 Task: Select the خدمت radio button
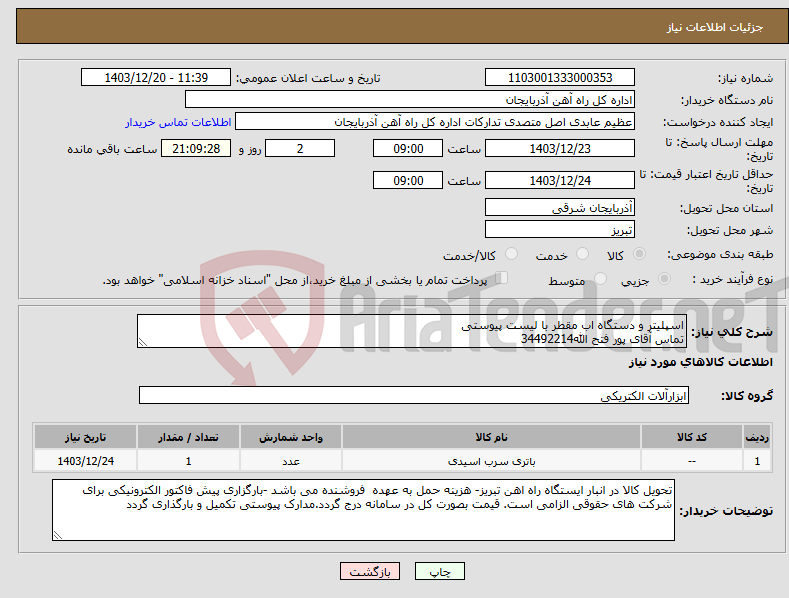coord(582,254)
